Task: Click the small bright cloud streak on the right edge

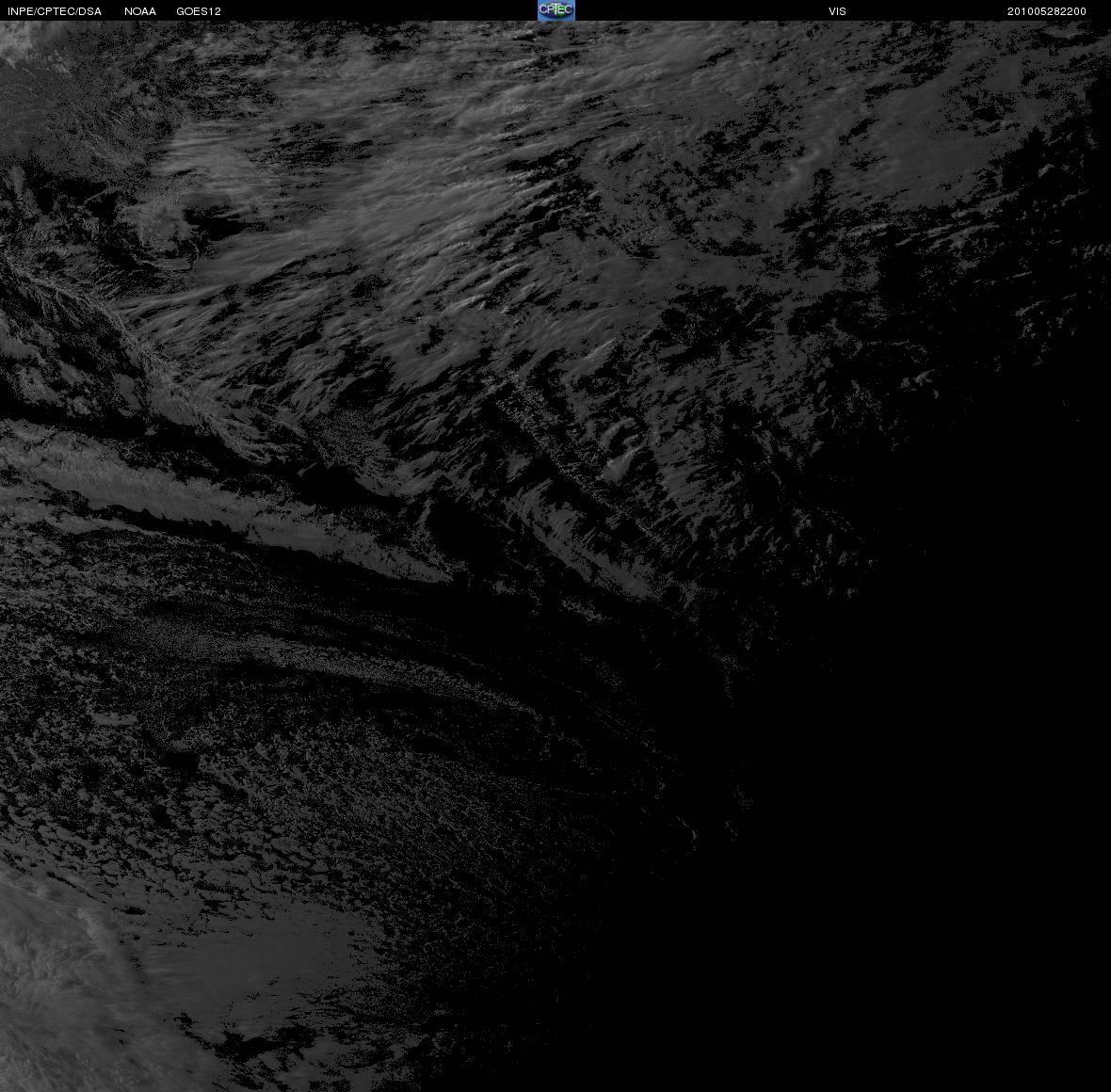Action: click(x=1091, y=250)
